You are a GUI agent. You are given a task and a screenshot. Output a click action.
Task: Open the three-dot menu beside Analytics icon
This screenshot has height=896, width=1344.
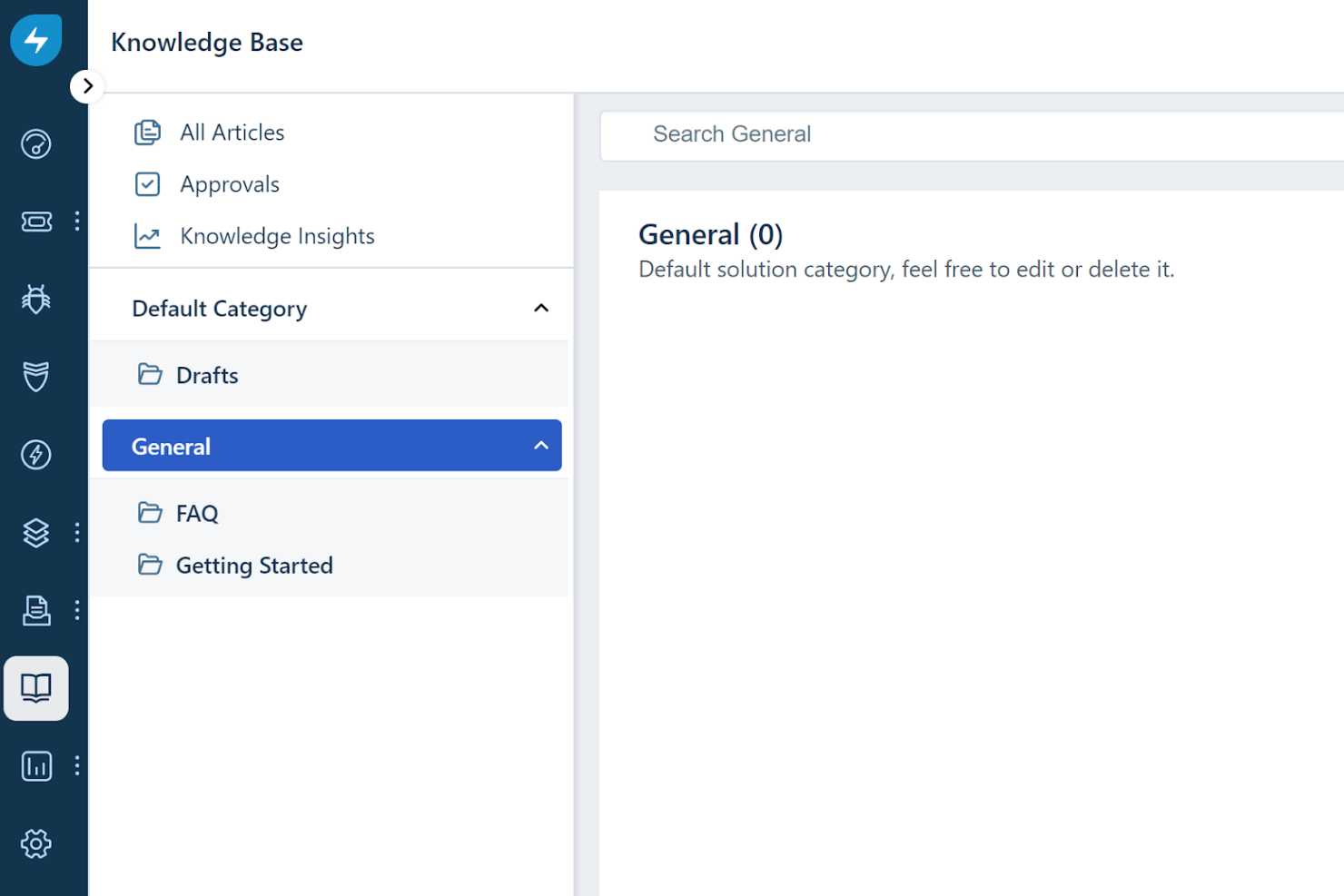(x=77, y=765)
